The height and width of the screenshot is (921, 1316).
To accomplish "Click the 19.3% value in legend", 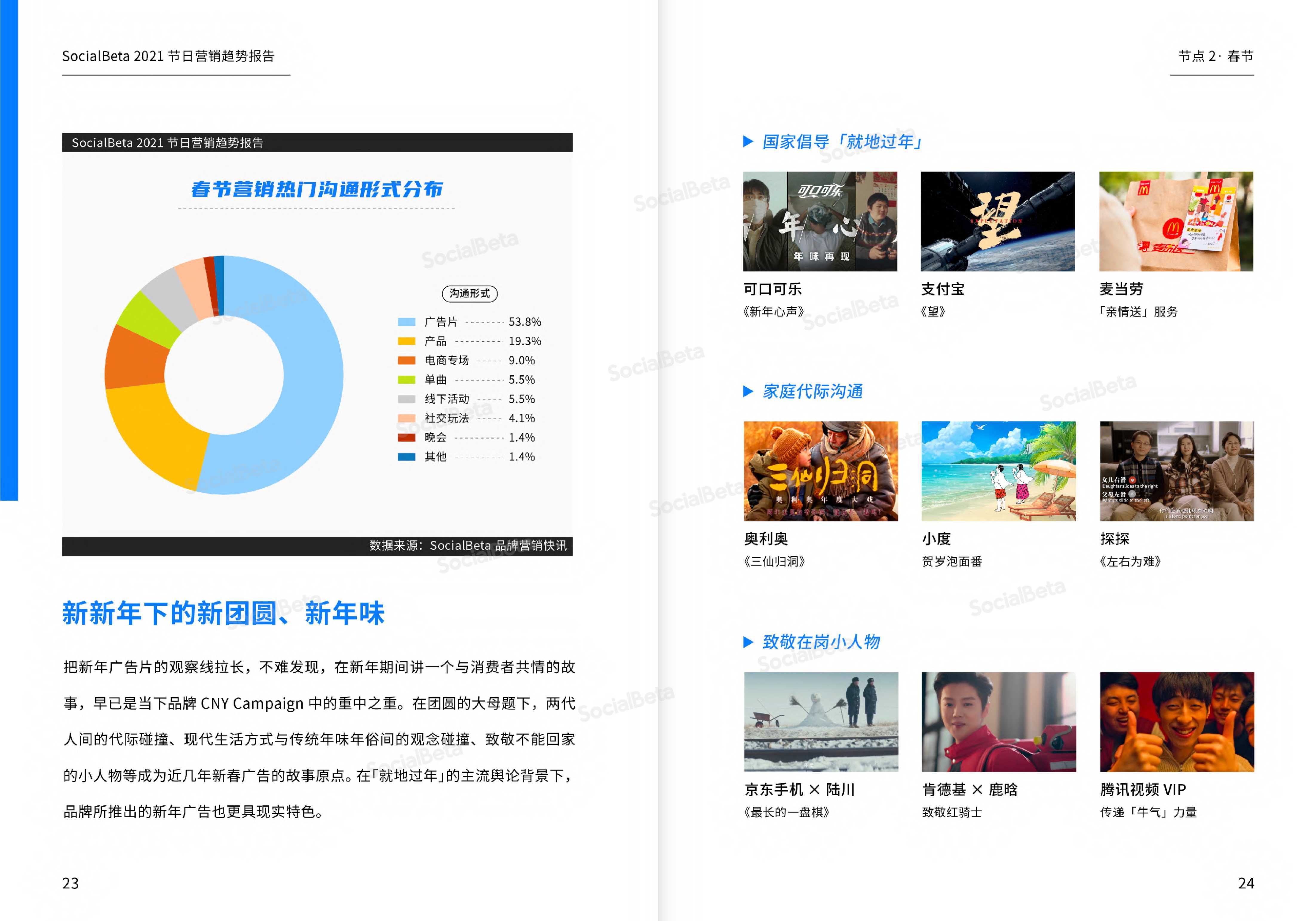I will pyautogui.click(x=525, y=341).
